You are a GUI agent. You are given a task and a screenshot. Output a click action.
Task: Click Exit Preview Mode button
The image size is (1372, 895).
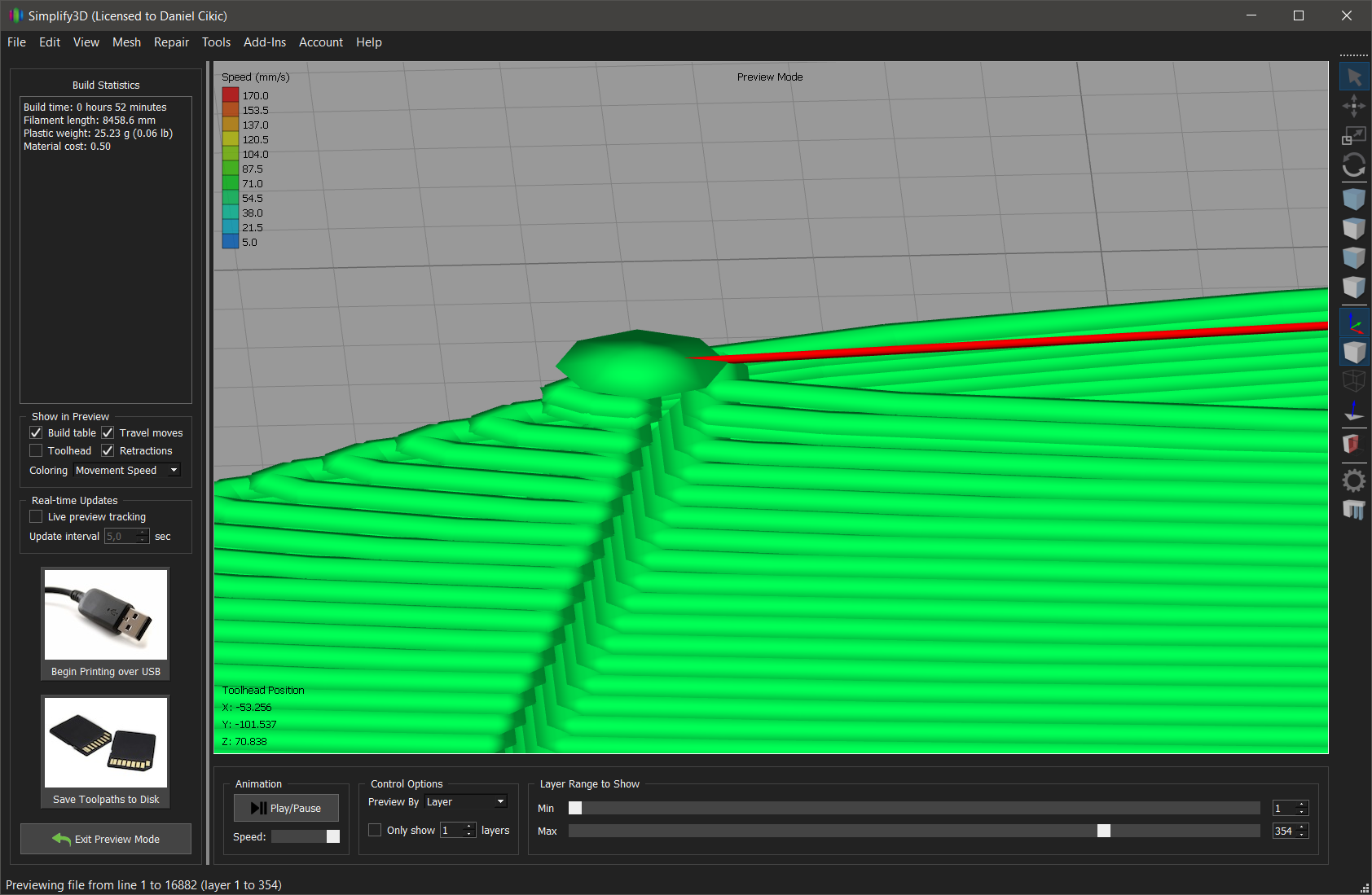pos(106,839)
